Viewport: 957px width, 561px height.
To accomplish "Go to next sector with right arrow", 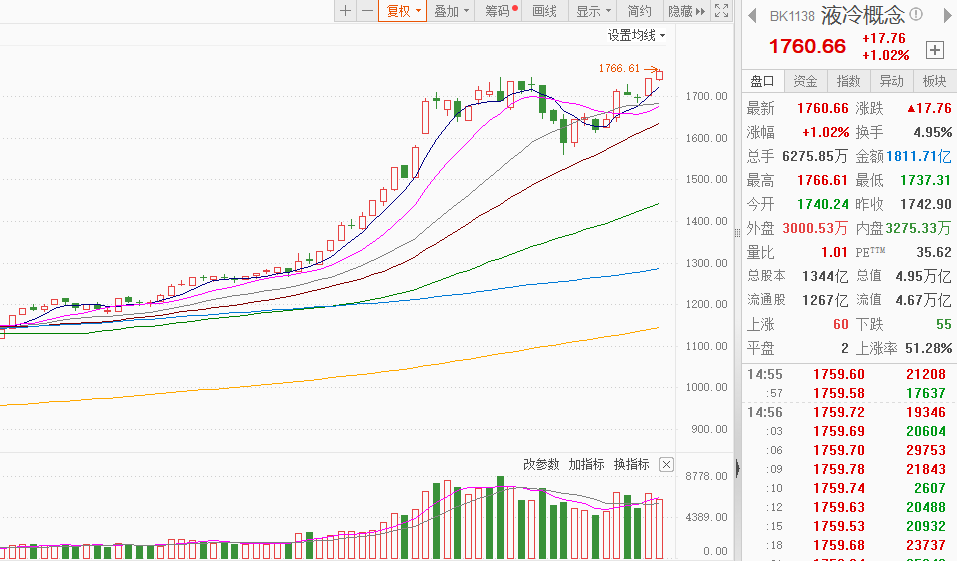I will (x=948, y=15).
